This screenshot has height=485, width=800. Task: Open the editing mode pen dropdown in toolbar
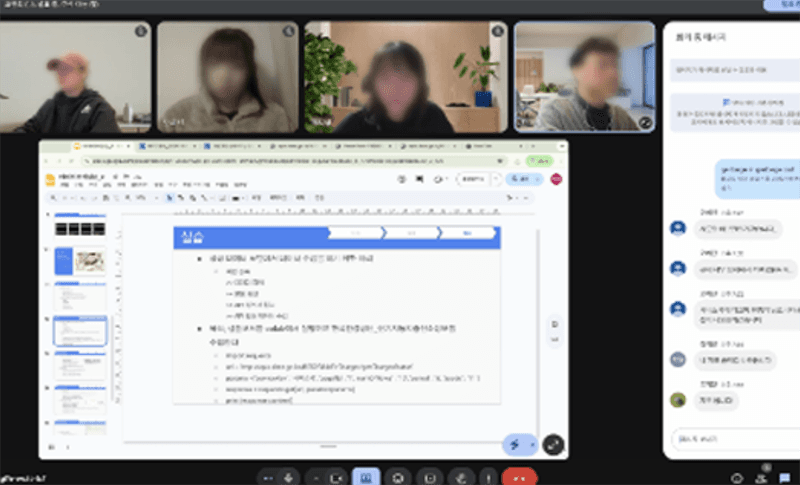tap(512, 198)
